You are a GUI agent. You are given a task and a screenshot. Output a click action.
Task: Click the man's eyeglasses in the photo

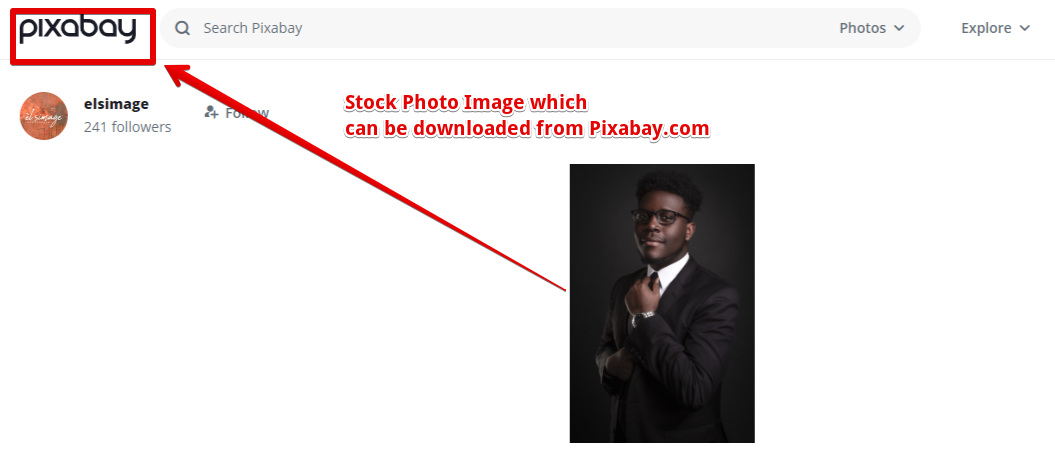click(660, 216)
